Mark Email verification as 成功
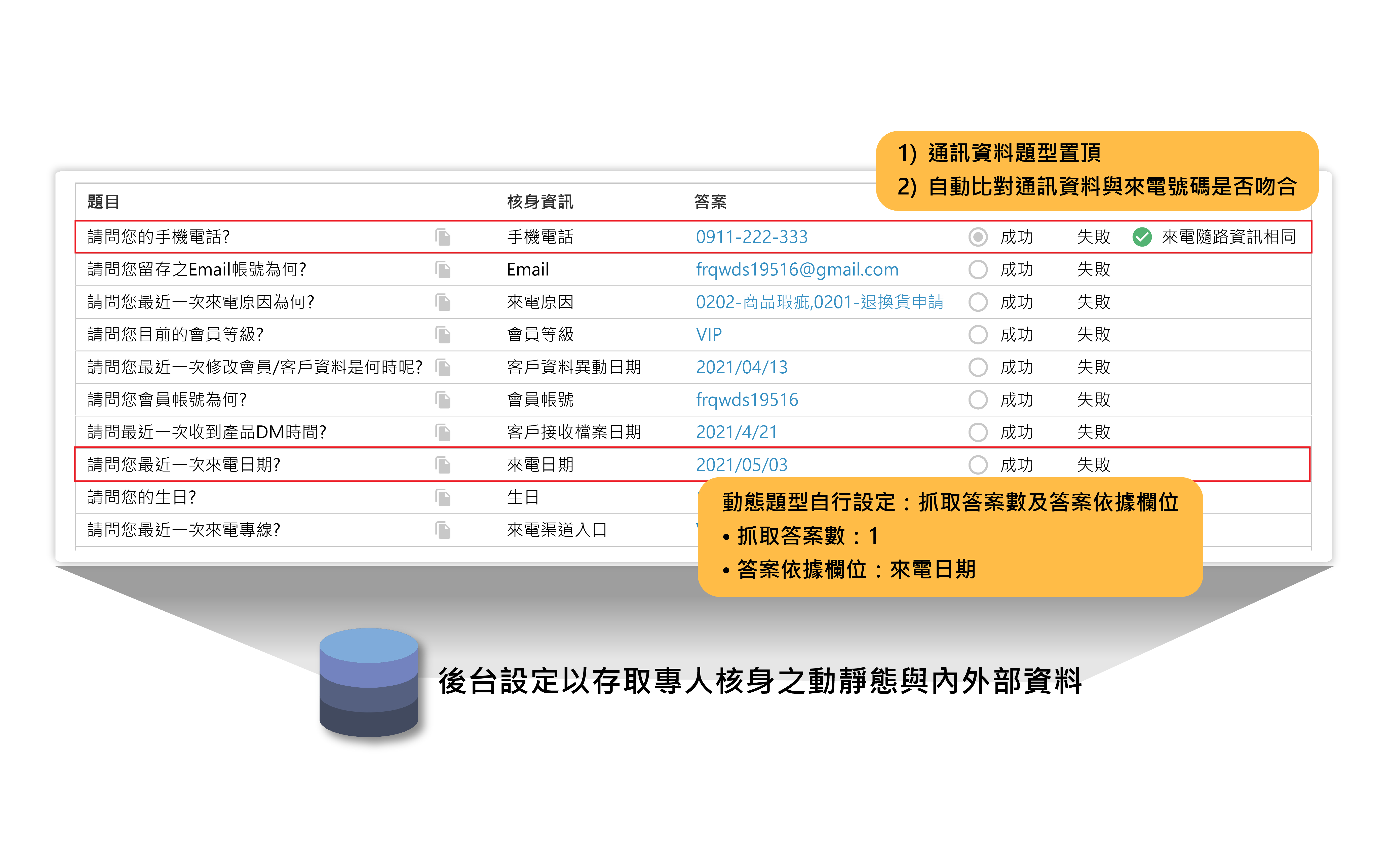 (x=978, y=269)
